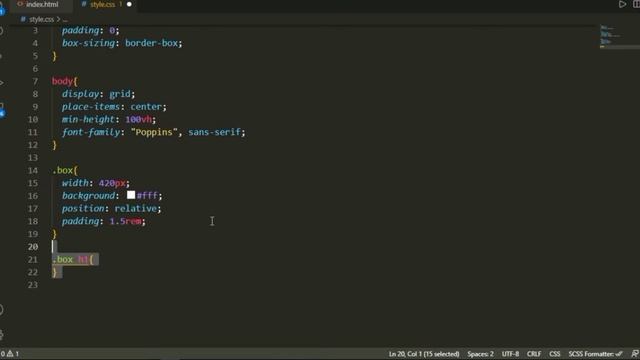Click the selected '.box h1{' selector

coord(73,259)
